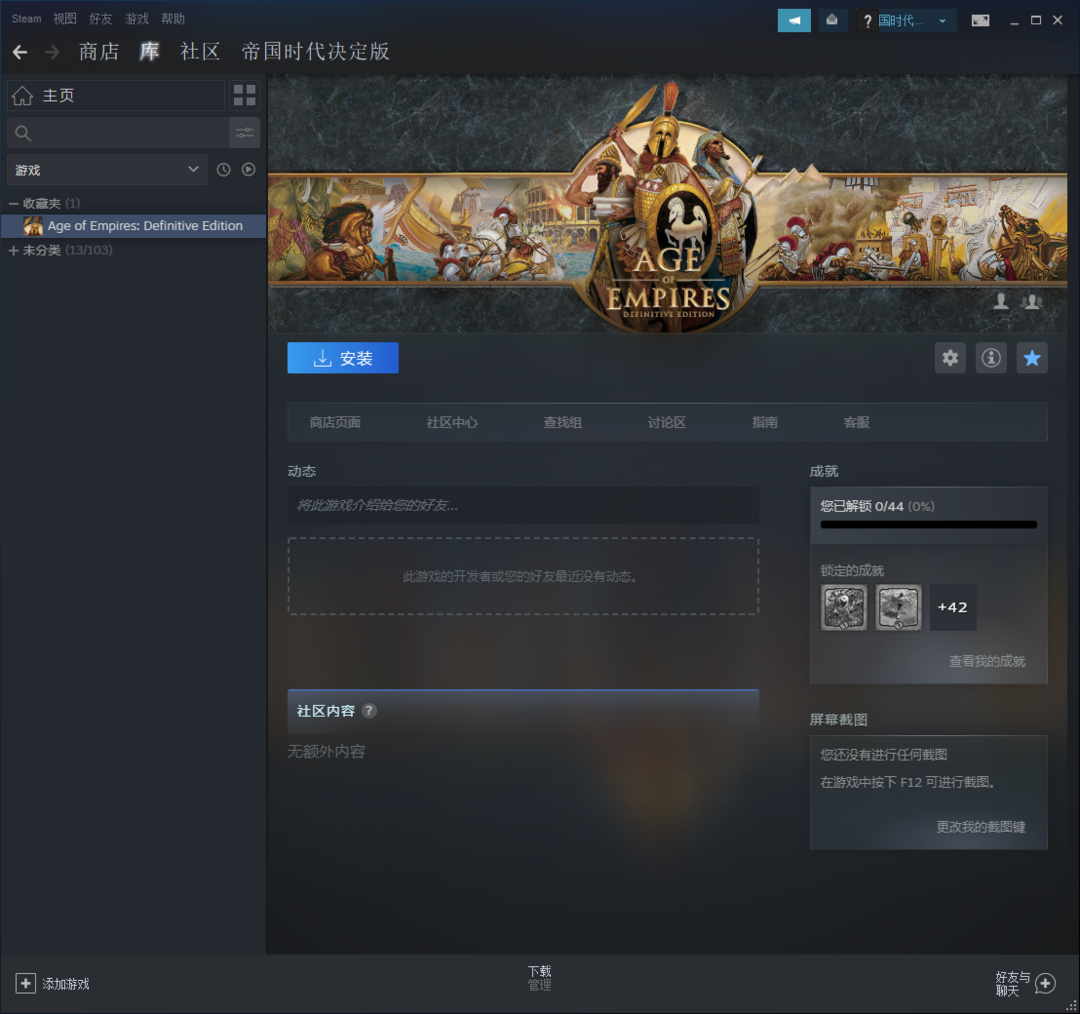Open the 视图 menu
Screen dimensions: 1080x1014
pos(64,19)
